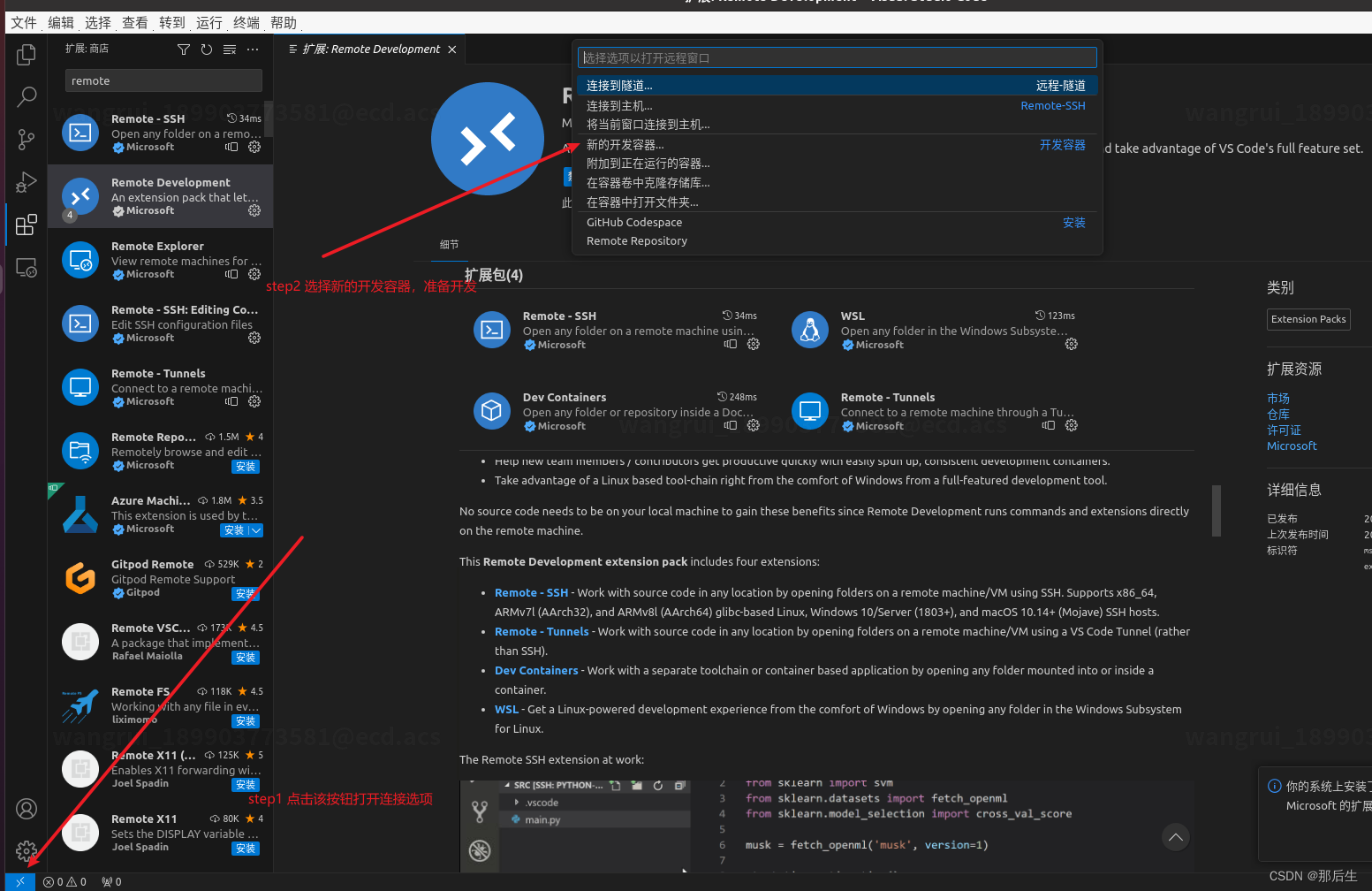1372x891 pixels.
Task: Click the remote window quick pick input
Action: [x=838, y=57]
